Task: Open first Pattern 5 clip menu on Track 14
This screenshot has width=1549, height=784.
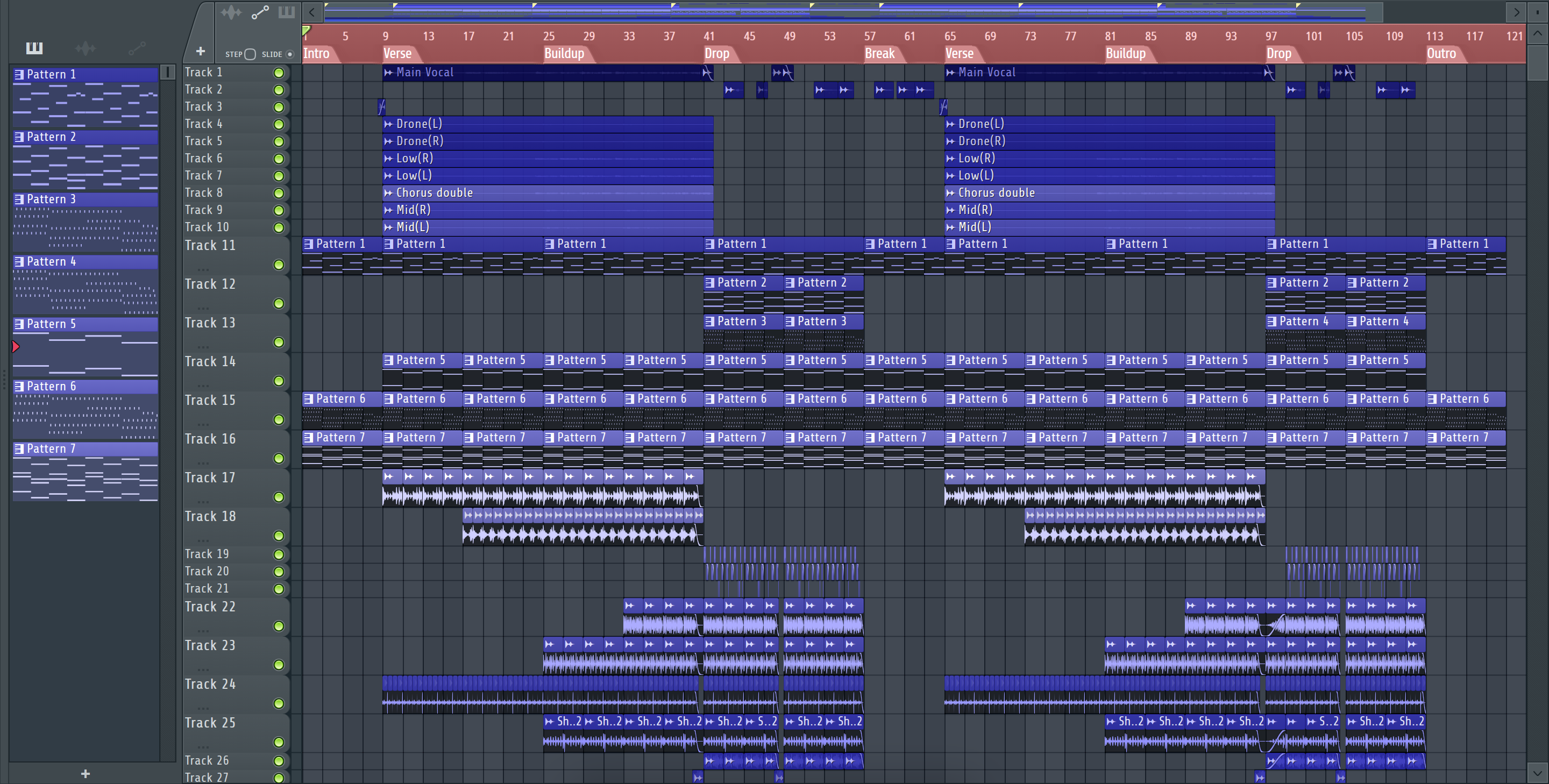Action: click(x=388, y=360)
